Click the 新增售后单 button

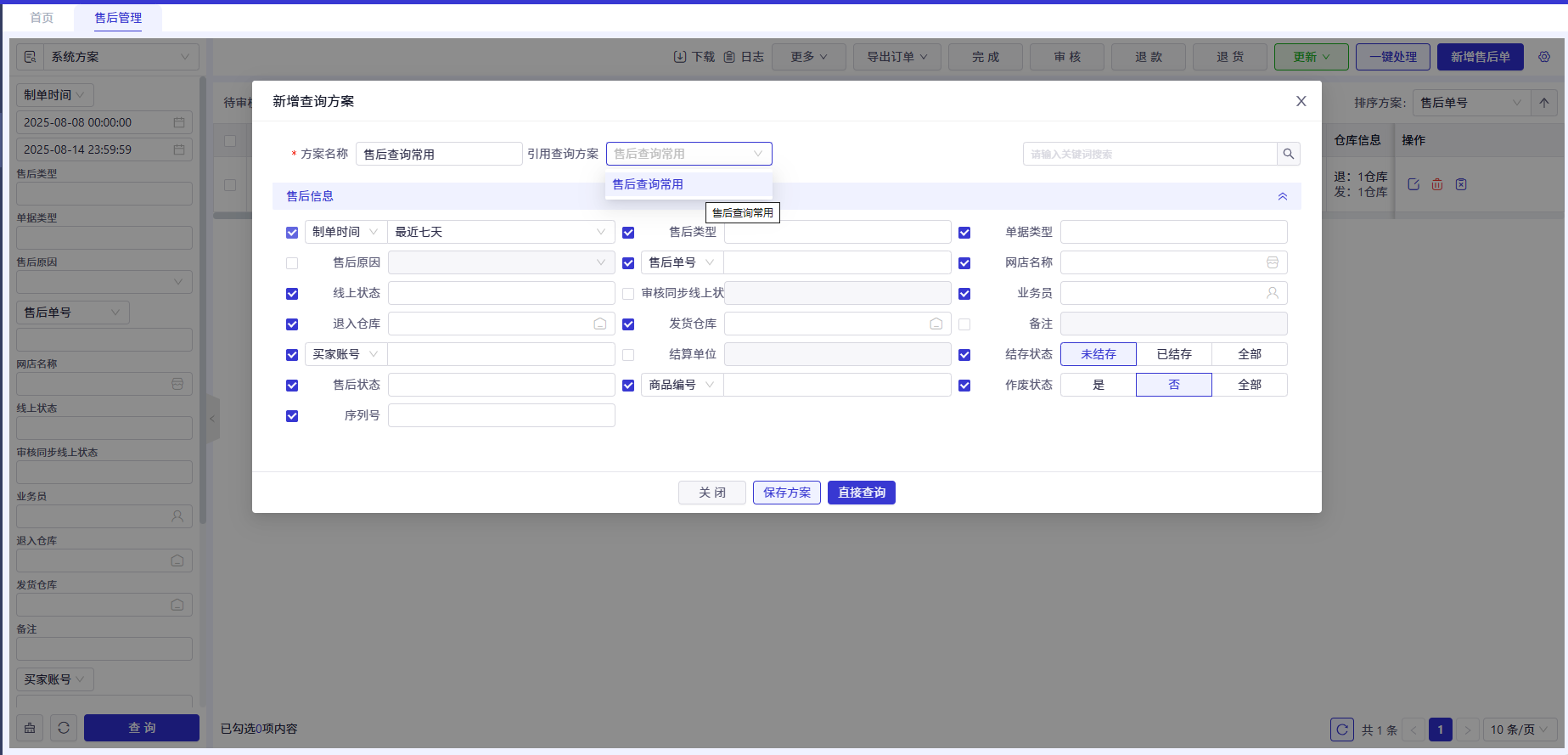click(1481, 57)
